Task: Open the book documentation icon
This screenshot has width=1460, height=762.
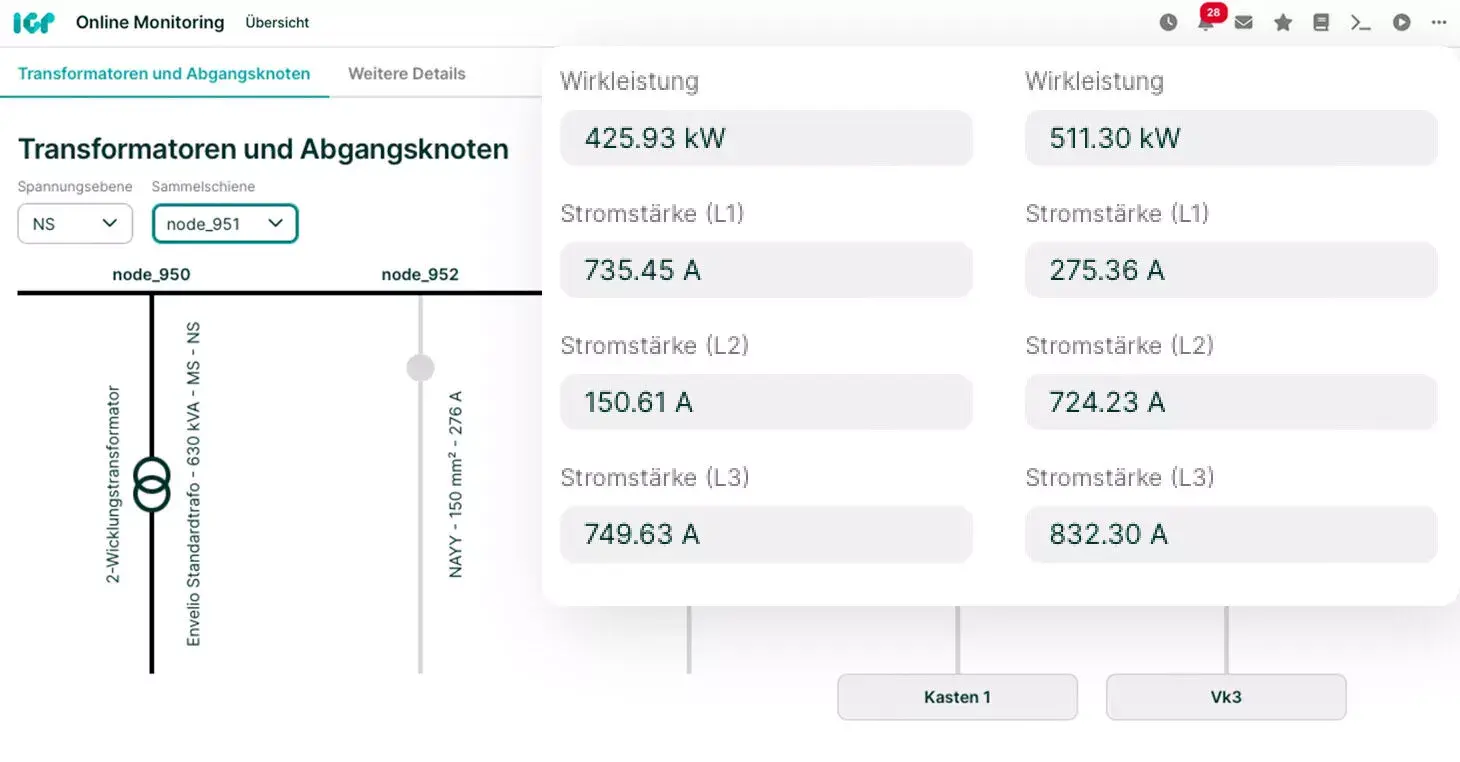Action: point(1321,22)
